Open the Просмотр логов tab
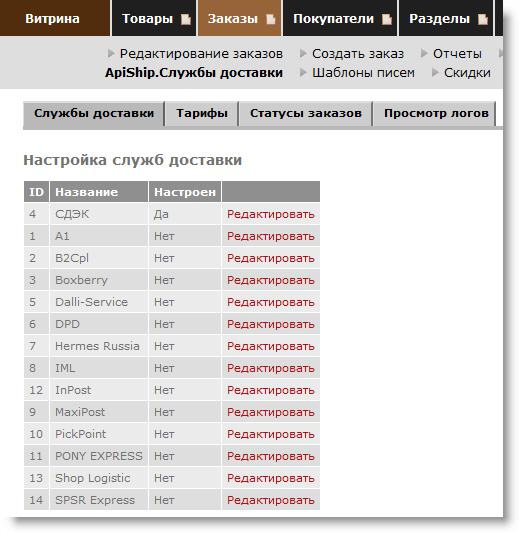Screen dimensions: 519x533 click(x=435, y=114)
